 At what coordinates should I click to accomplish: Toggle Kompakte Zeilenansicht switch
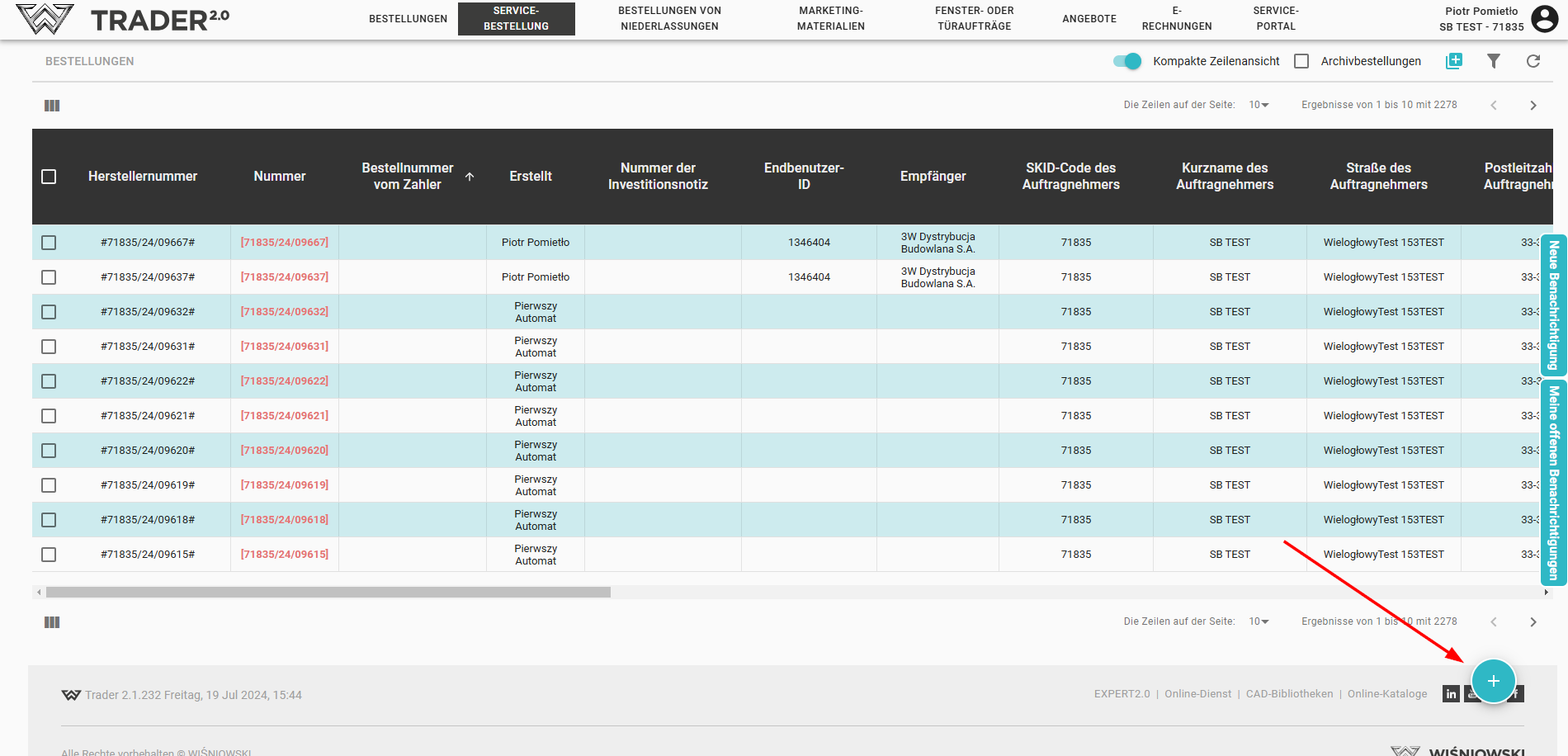(1126, 61)
